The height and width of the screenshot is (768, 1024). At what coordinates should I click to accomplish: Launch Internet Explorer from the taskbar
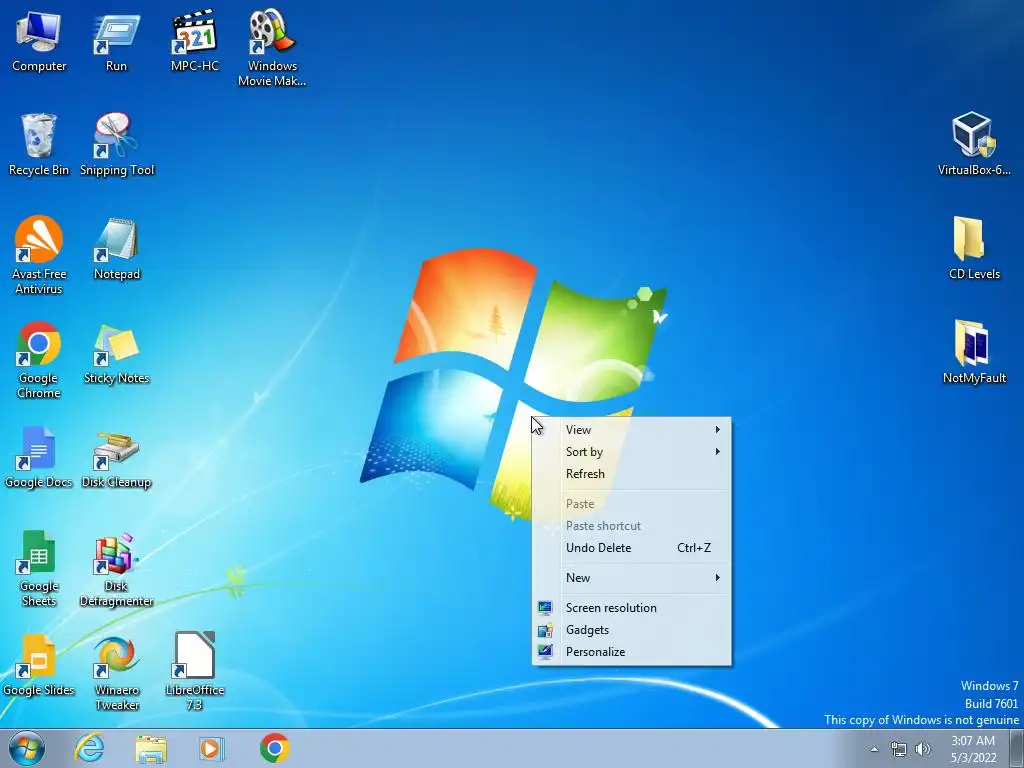point(89,748)
